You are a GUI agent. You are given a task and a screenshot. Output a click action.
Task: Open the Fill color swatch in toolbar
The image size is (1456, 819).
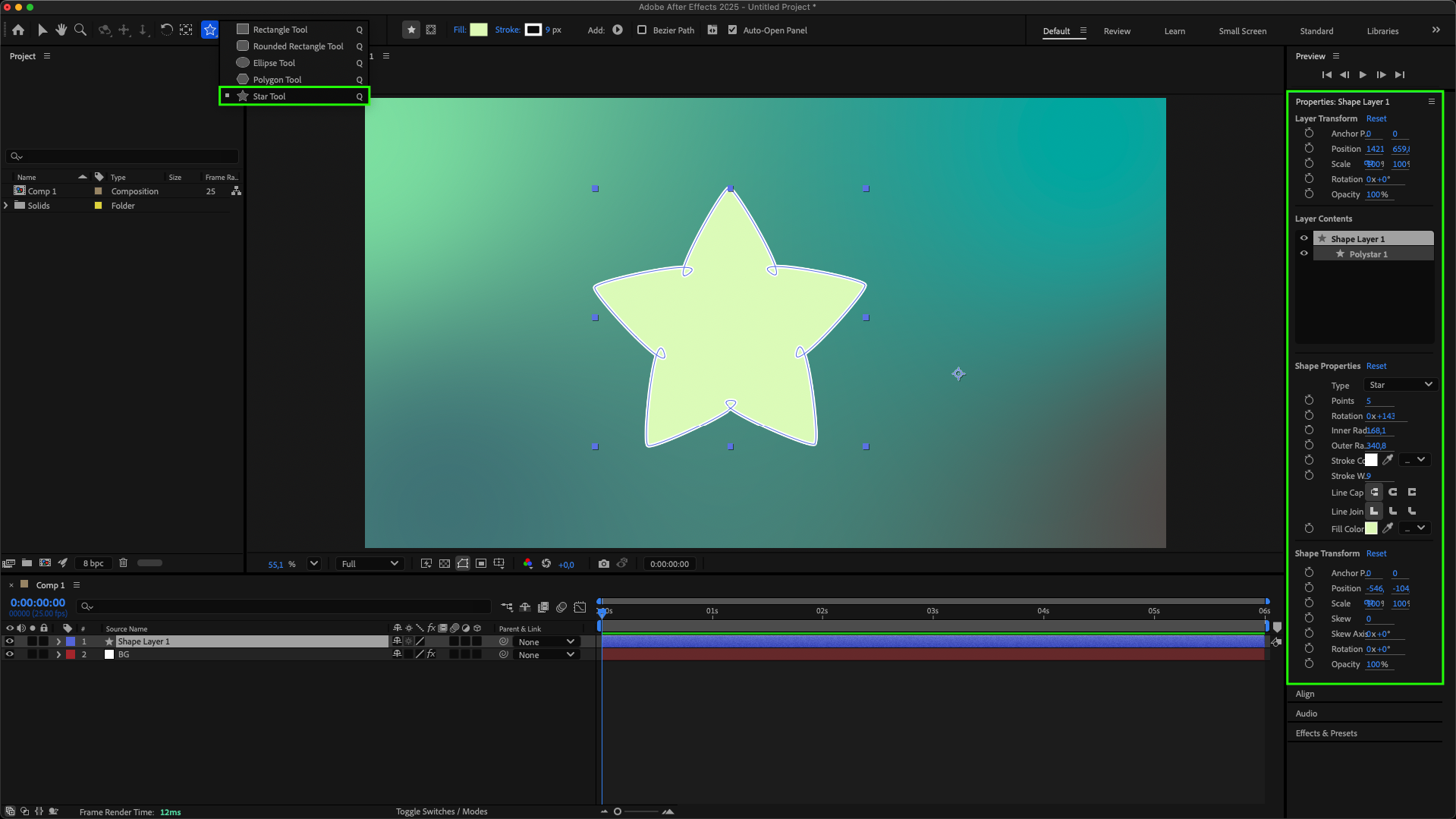pos(479,30)
